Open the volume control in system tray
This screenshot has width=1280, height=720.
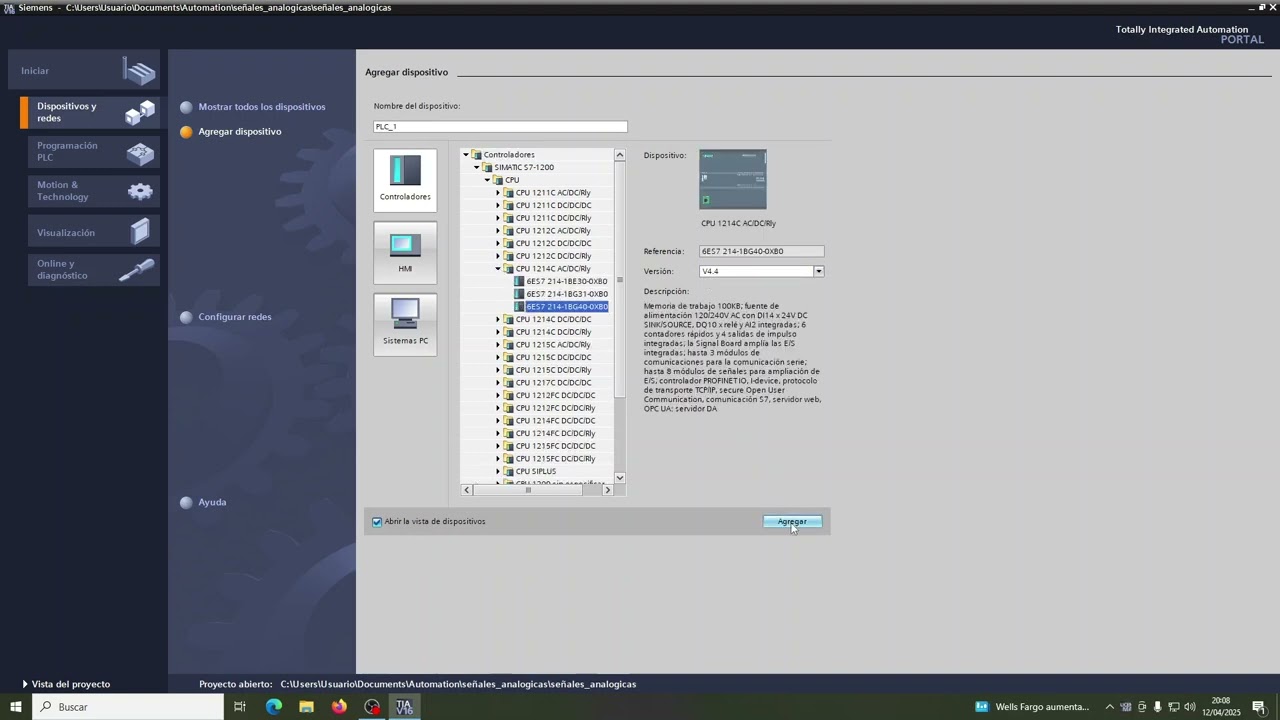(x=1190, y=707)
